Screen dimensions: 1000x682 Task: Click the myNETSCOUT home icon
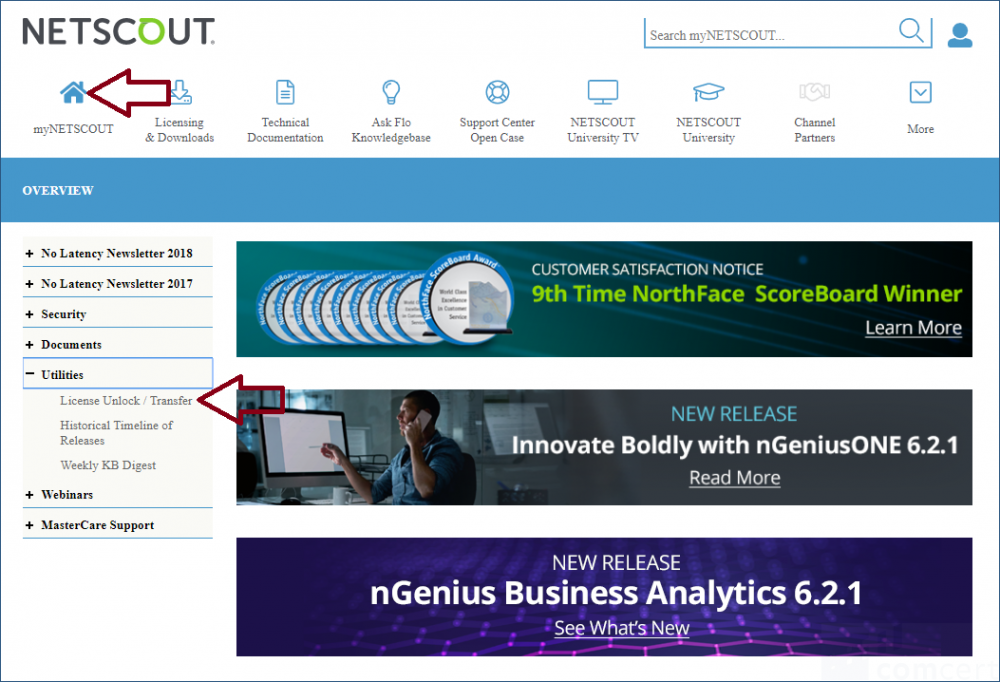point(72,92)
